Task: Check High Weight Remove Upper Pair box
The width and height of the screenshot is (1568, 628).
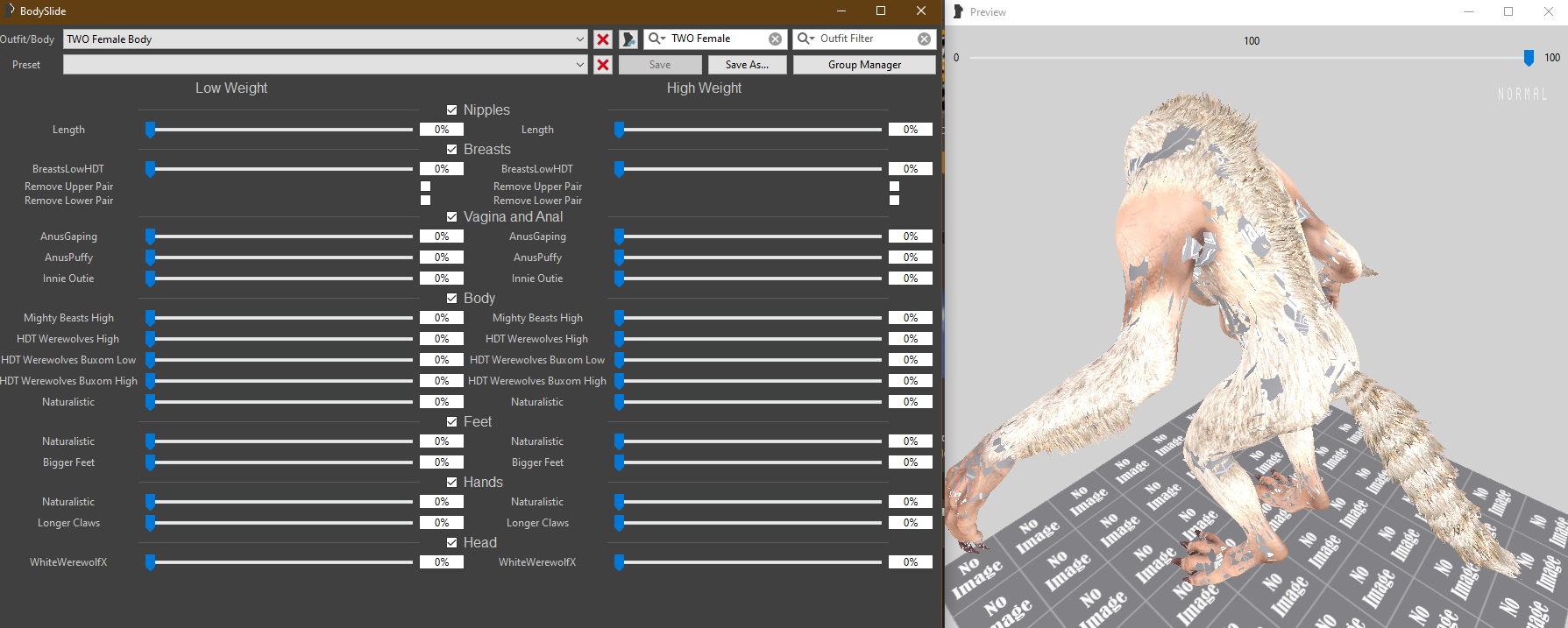Action: (x=895, y=186)
